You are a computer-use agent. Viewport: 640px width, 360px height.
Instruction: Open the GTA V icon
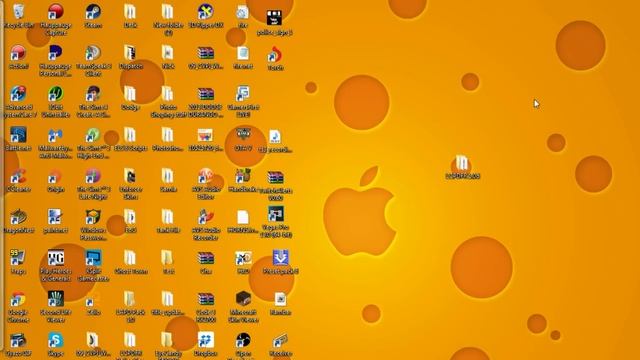[x=243, y=139]
